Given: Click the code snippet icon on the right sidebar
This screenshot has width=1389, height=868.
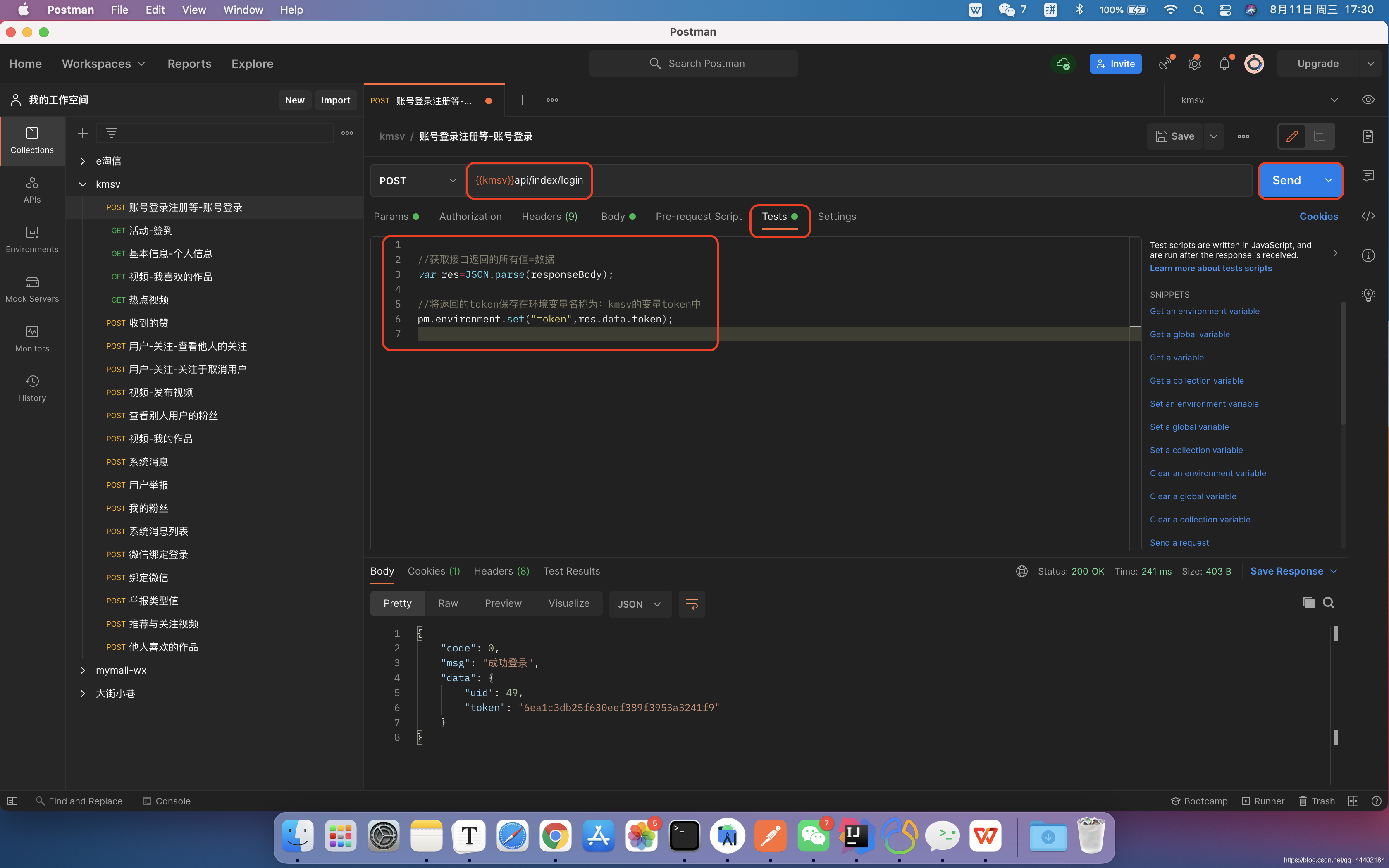Looking at the screenshot, I should [1368, 216].
